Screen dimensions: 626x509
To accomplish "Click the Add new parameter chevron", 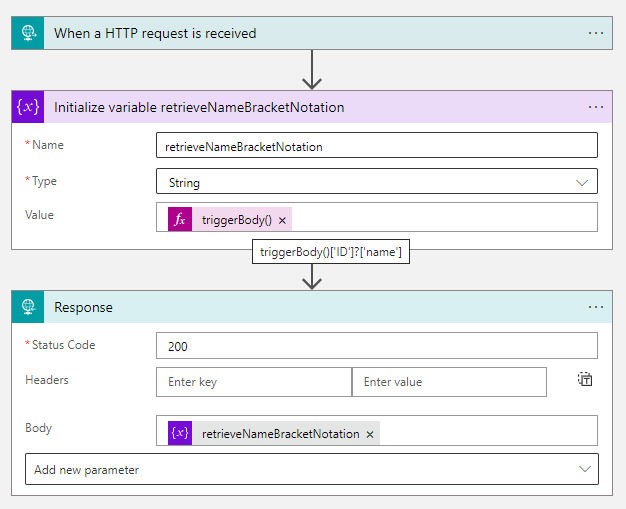I will pyautogui.click(x=585, y=469).
